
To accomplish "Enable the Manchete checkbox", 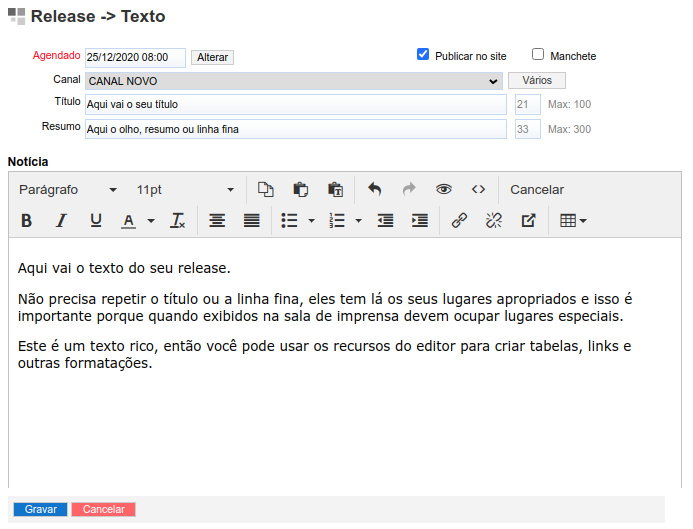I will (538, 55).
